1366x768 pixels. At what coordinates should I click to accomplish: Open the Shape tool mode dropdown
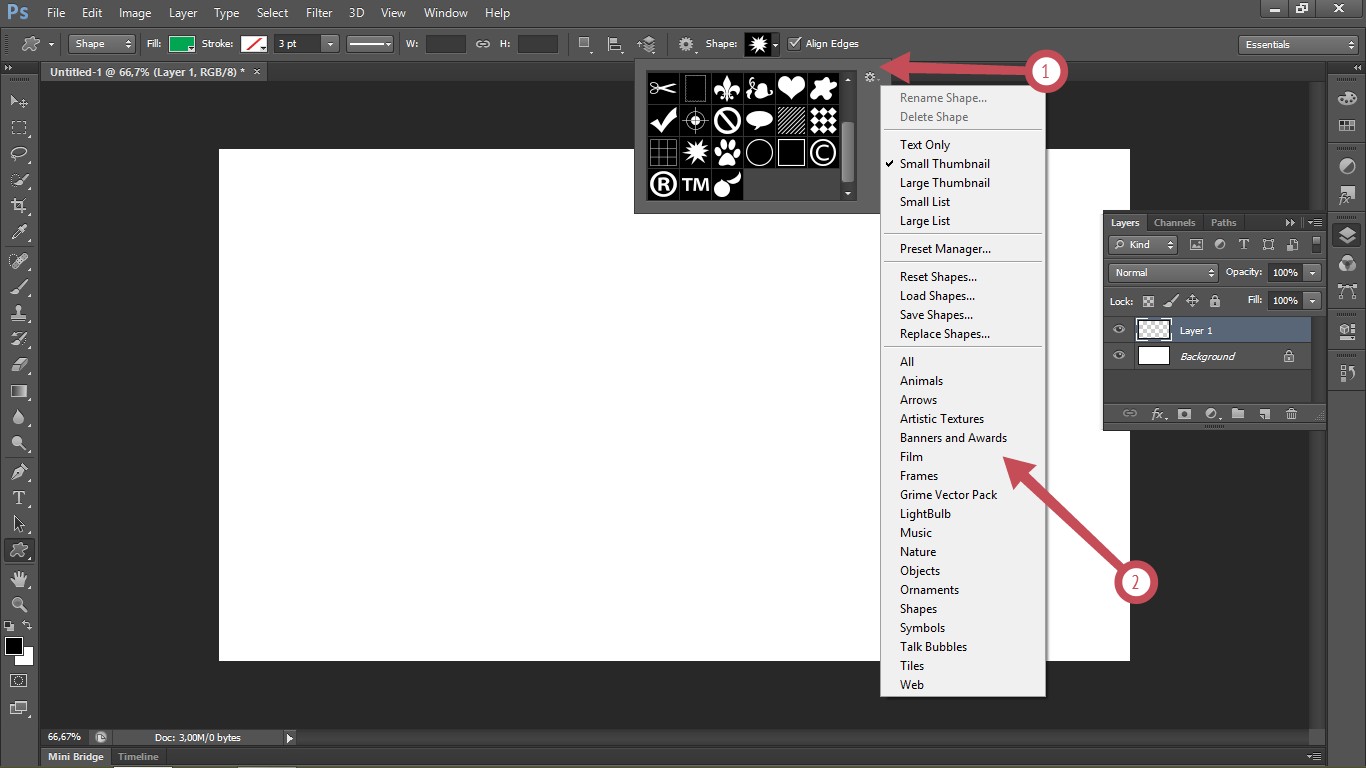click(102, 44)
